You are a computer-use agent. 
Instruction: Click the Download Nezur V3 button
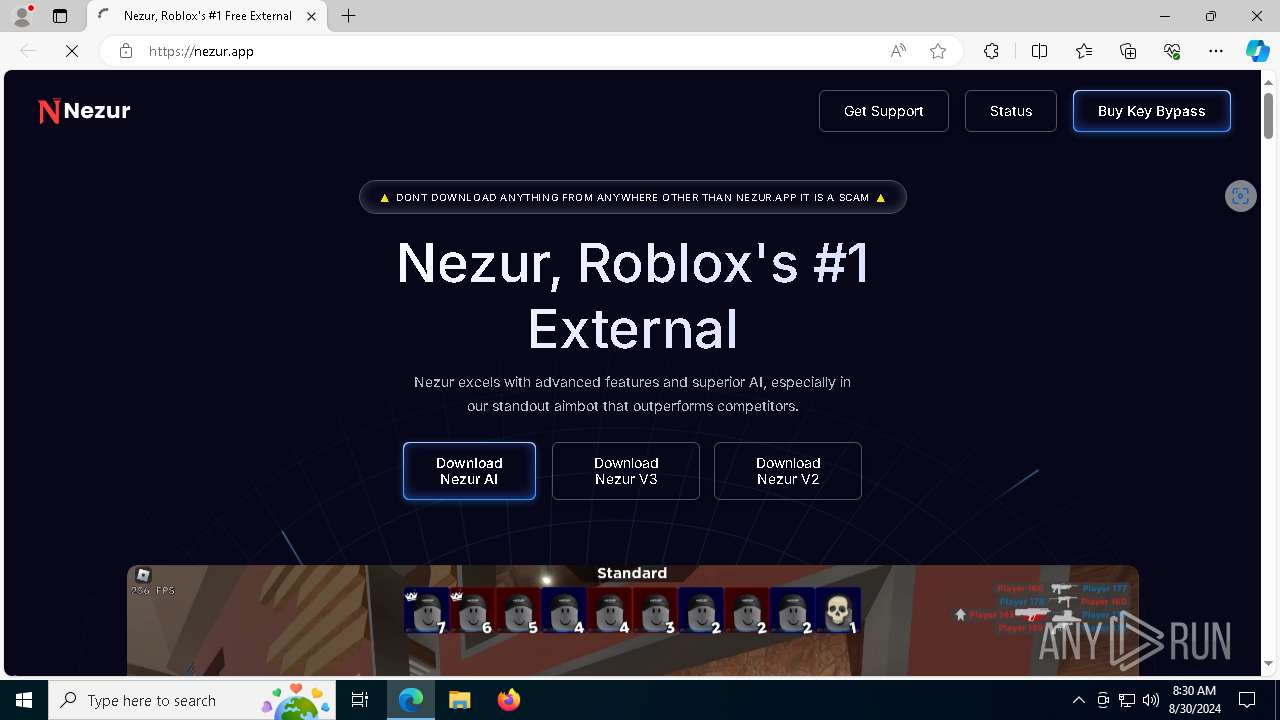click(x=626, y=471)
